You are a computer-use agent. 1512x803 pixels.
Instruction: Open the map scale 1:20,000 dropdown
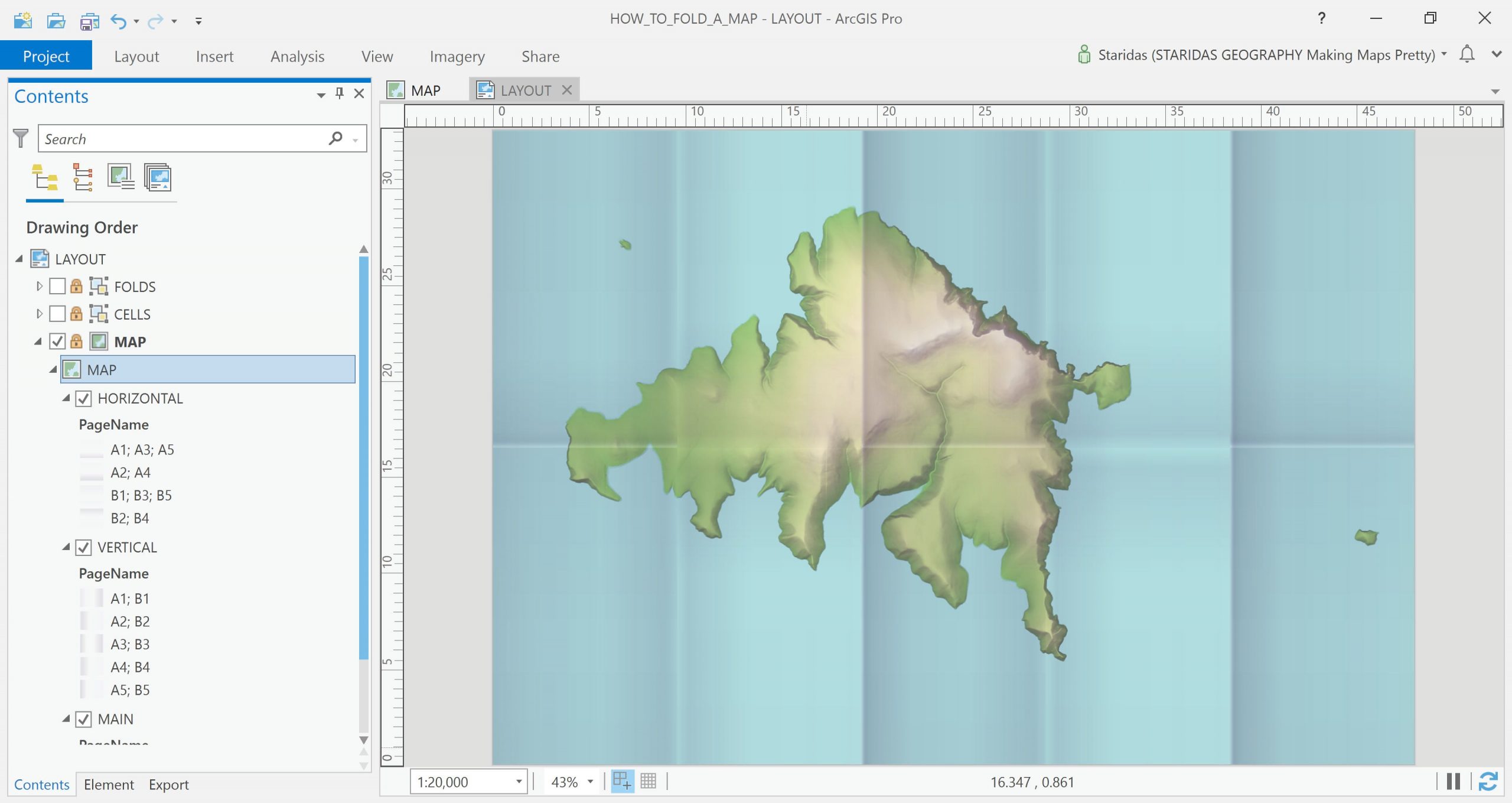click(519, 782)
